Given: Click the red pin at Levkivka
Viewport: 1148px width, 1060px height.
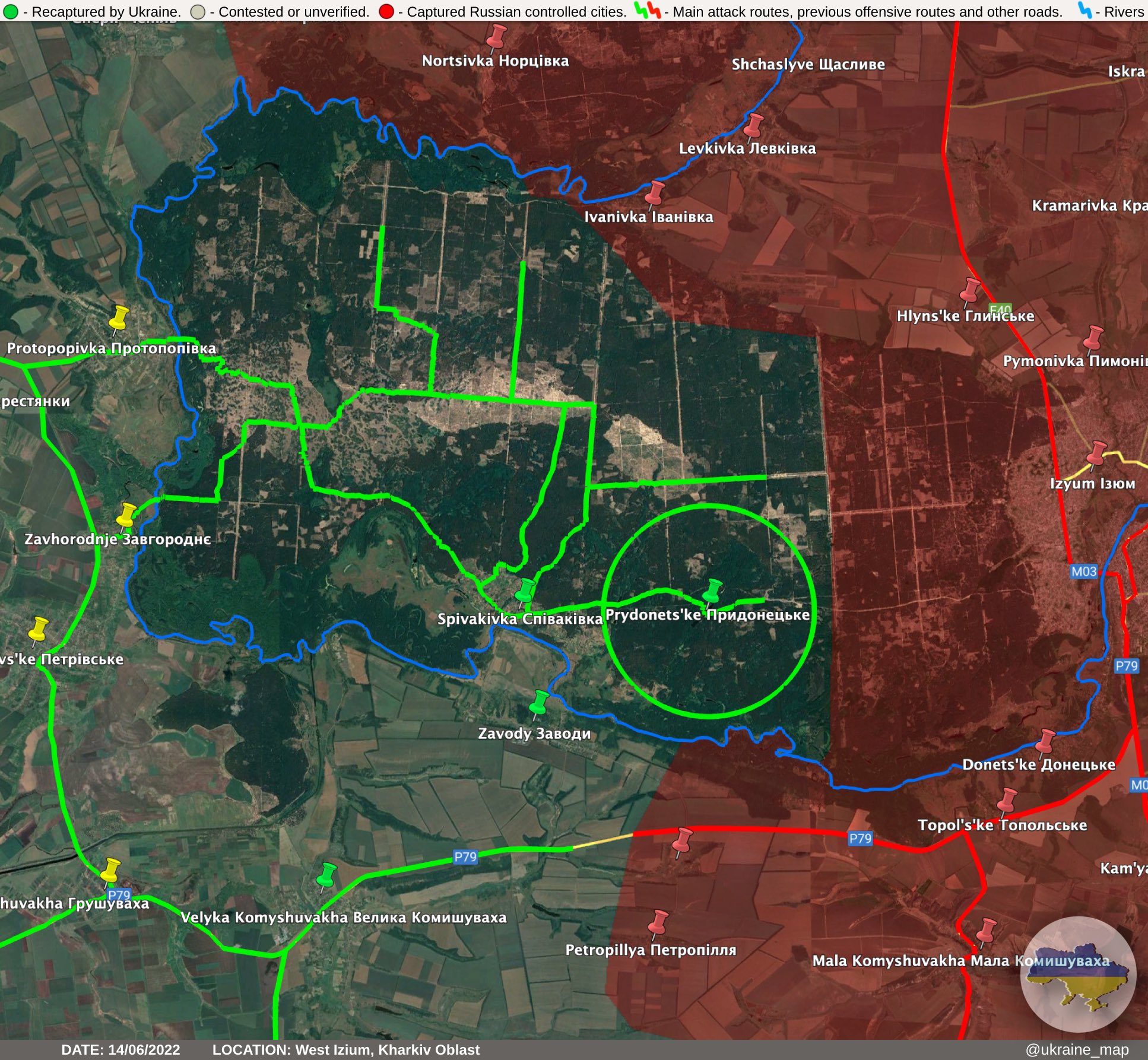Looking at the screenshot, I should [x=753, y=125].
